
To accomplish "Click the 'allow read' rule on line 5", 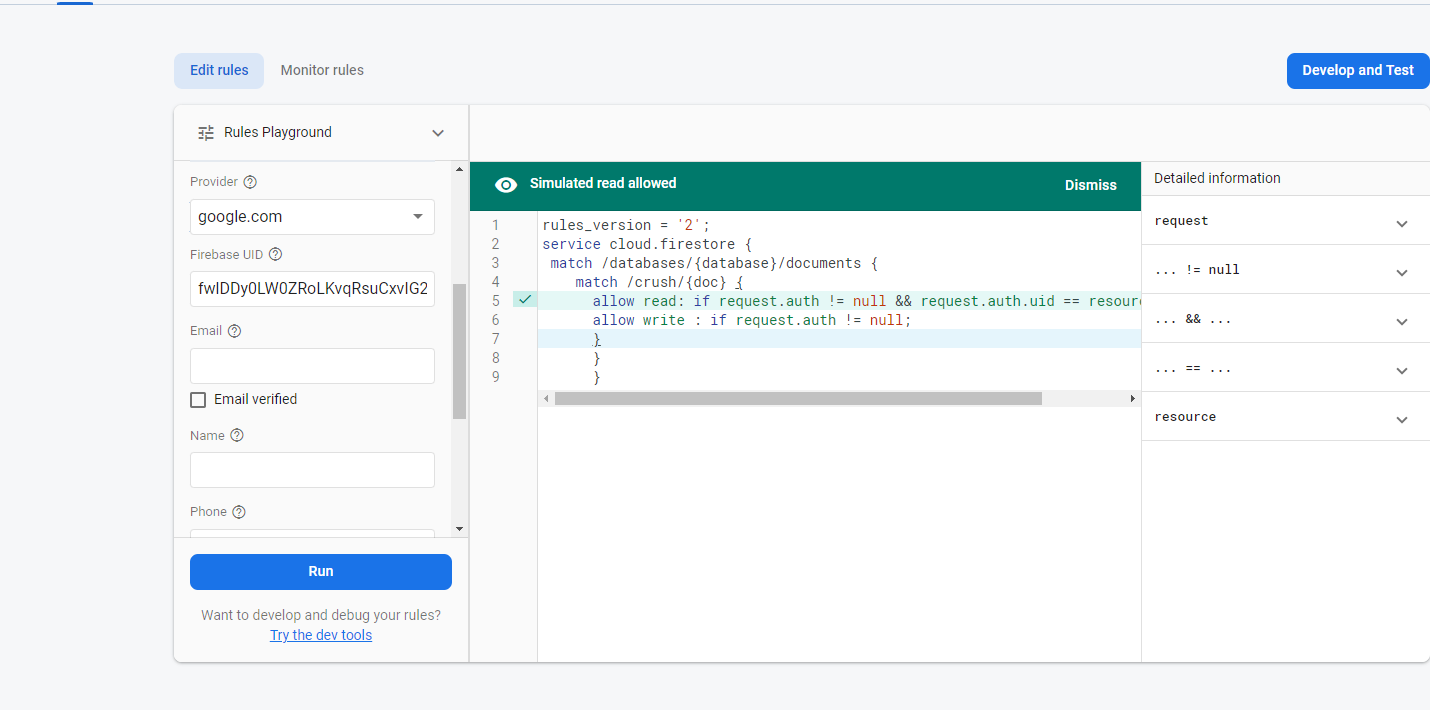I will click(x=866, y=301).
